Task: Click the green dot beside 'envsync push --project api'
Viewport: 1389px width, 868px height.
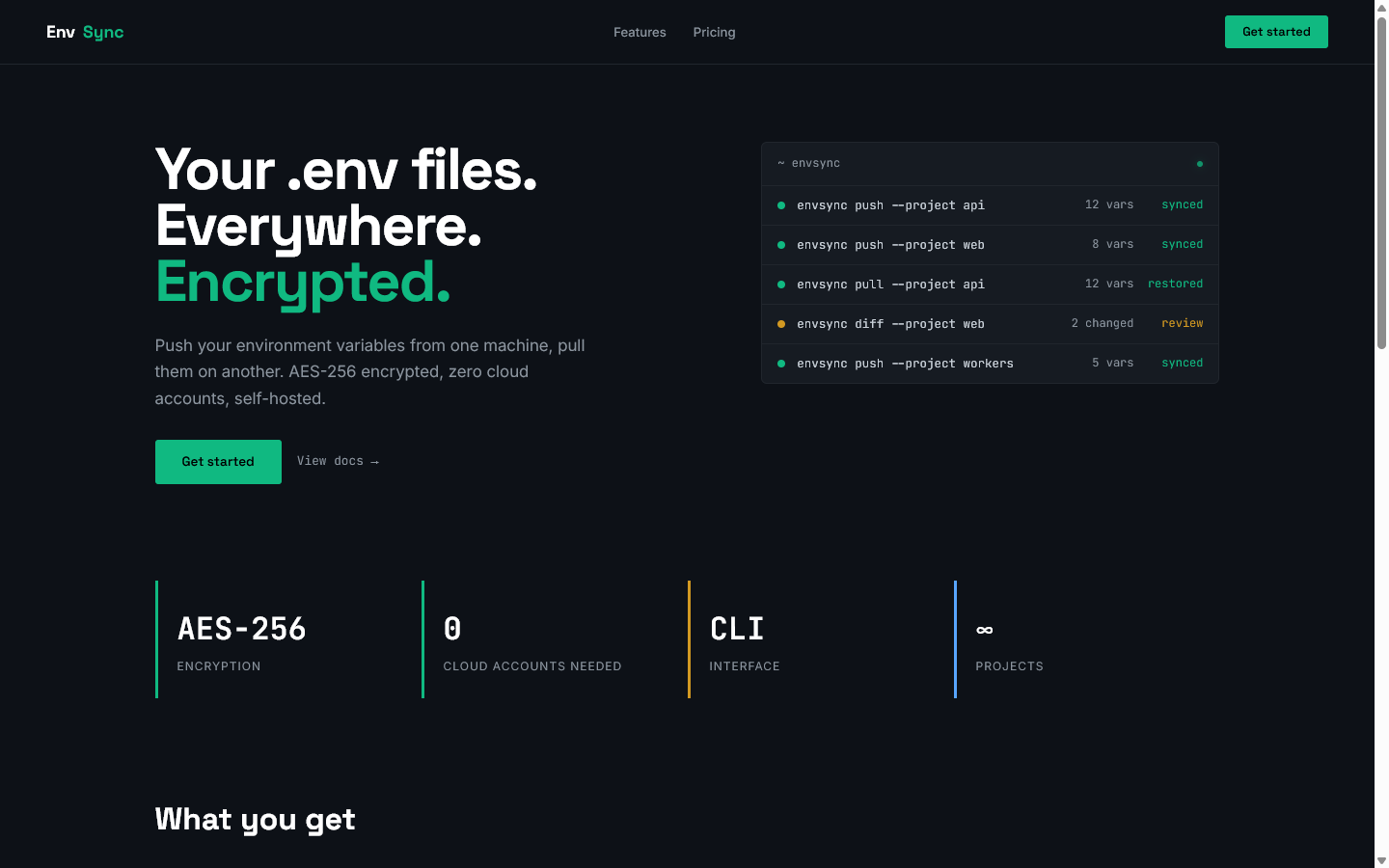Action: 781,204
